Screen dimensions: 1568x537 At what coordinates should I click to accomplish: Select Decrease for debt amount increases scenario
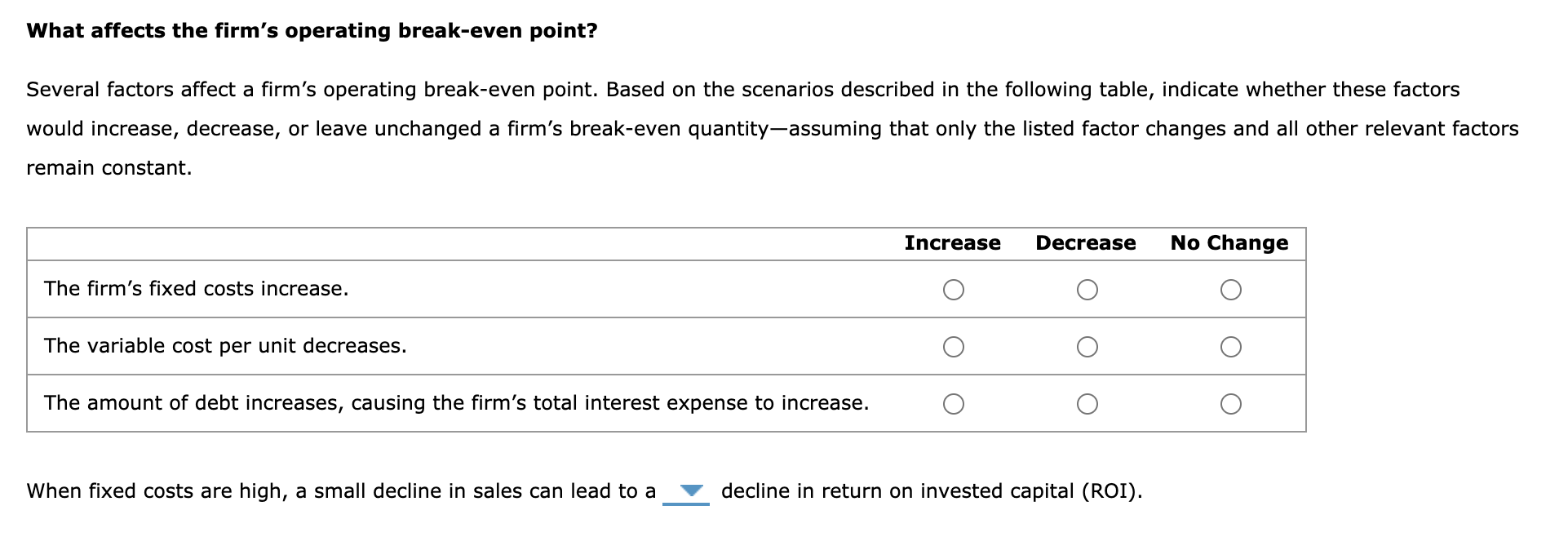(x=1087, y=402)
